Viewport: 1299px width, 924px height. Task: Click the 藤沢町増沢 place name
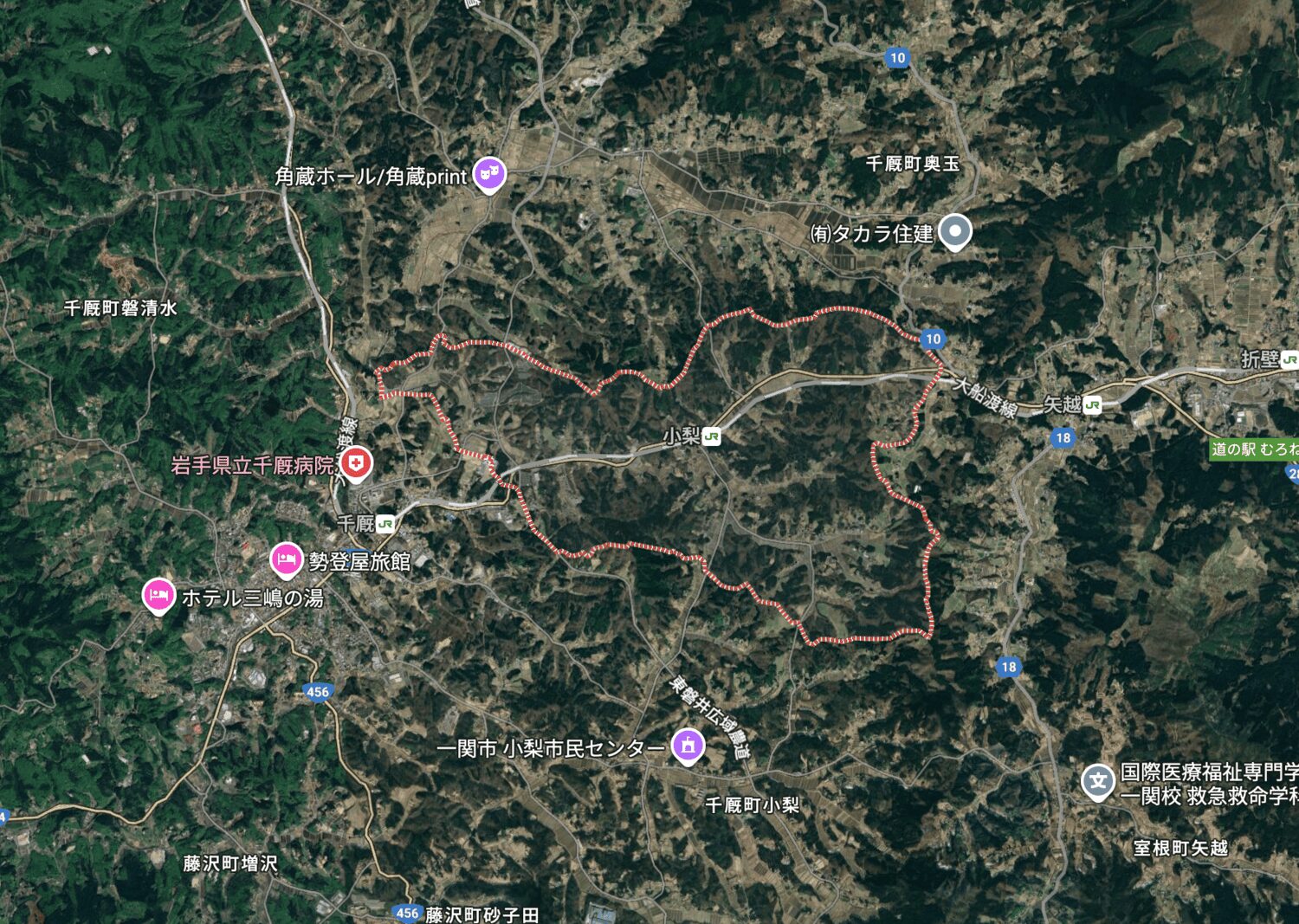coord(230,863)
